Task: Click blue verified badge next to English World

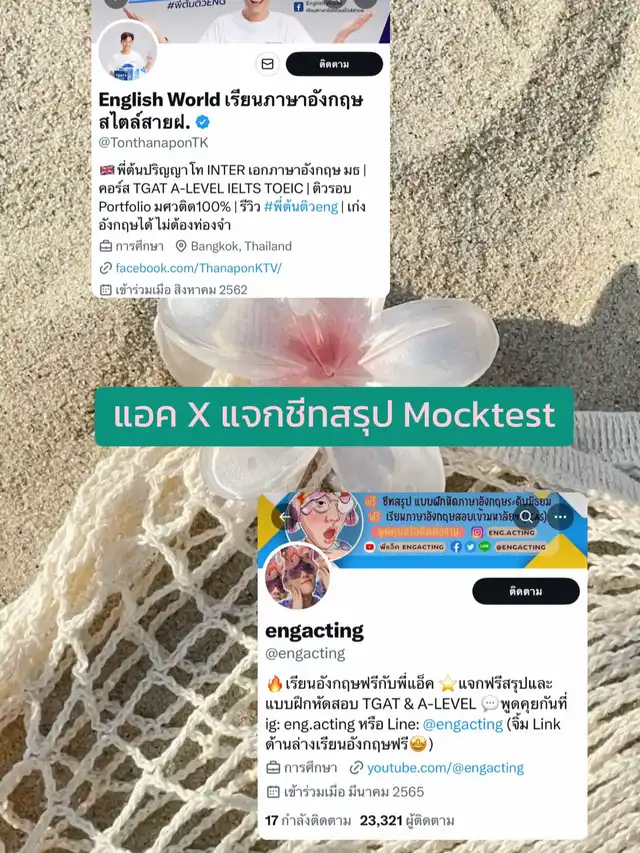Action: (202, 122)
